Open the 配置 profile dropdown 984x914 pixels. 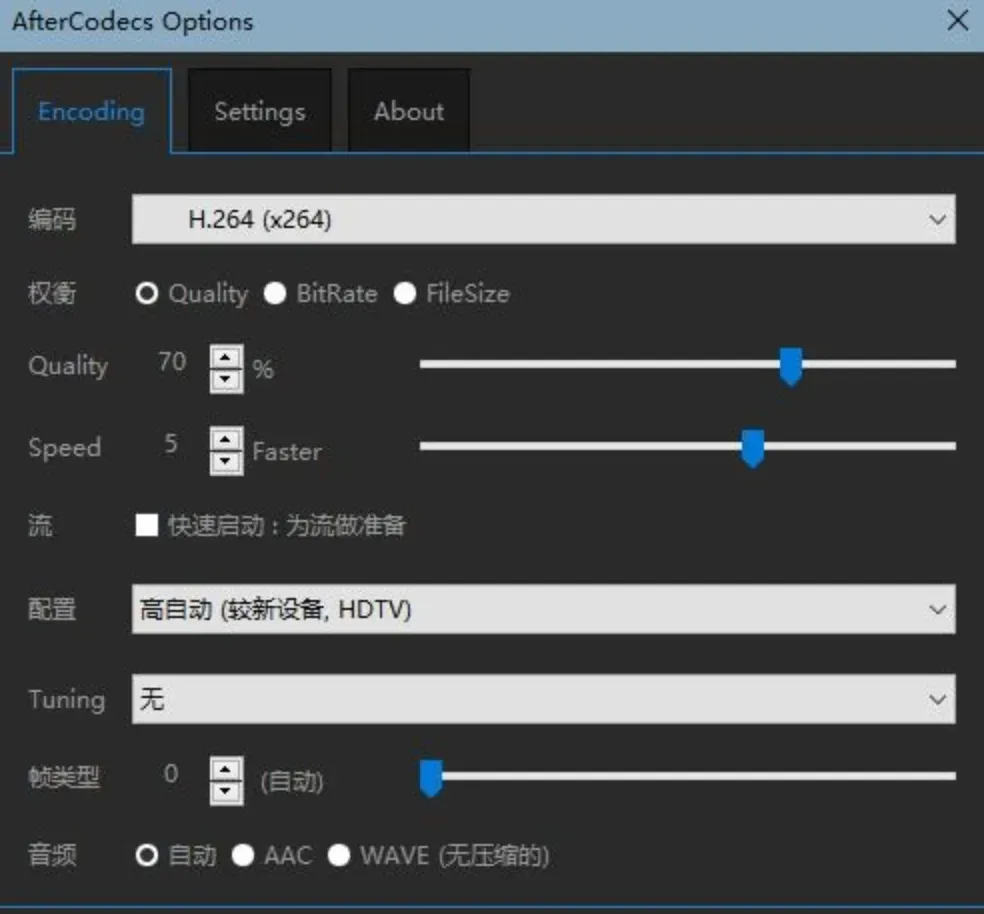pyautogui.click(x=543, y=609)
